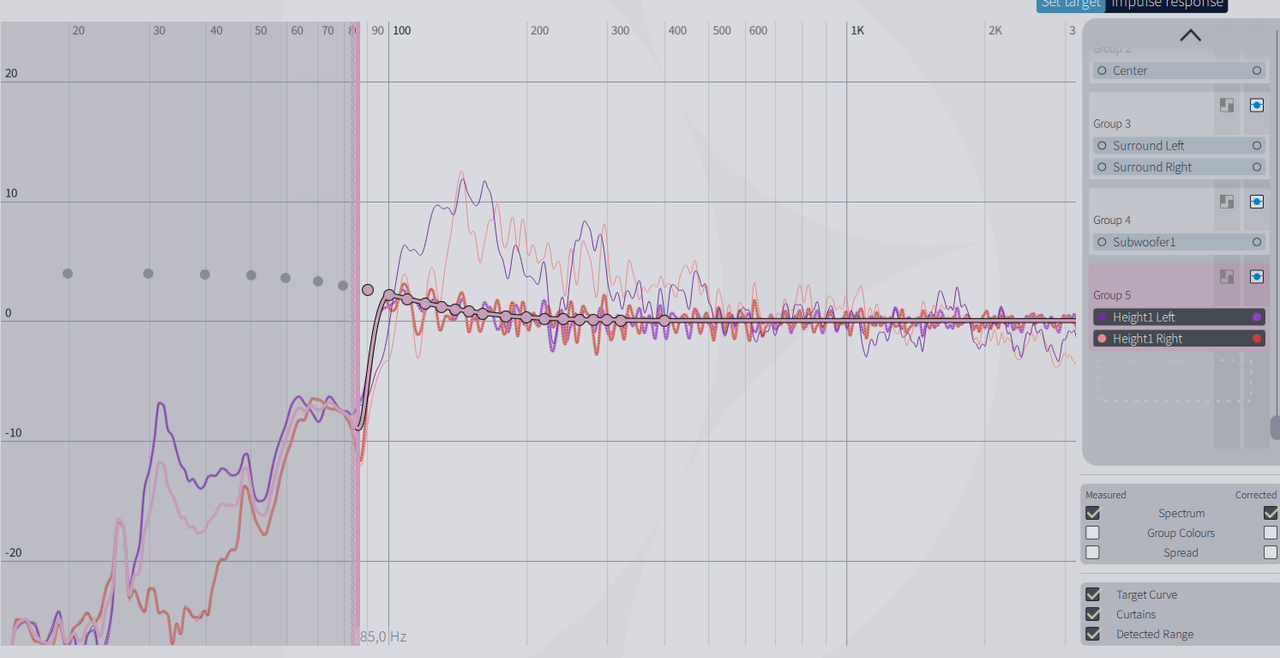This screenshot has height=658, width=1280.
Task: Toggle Group 5 blue view icon
Action: (x=1257, y=276)
